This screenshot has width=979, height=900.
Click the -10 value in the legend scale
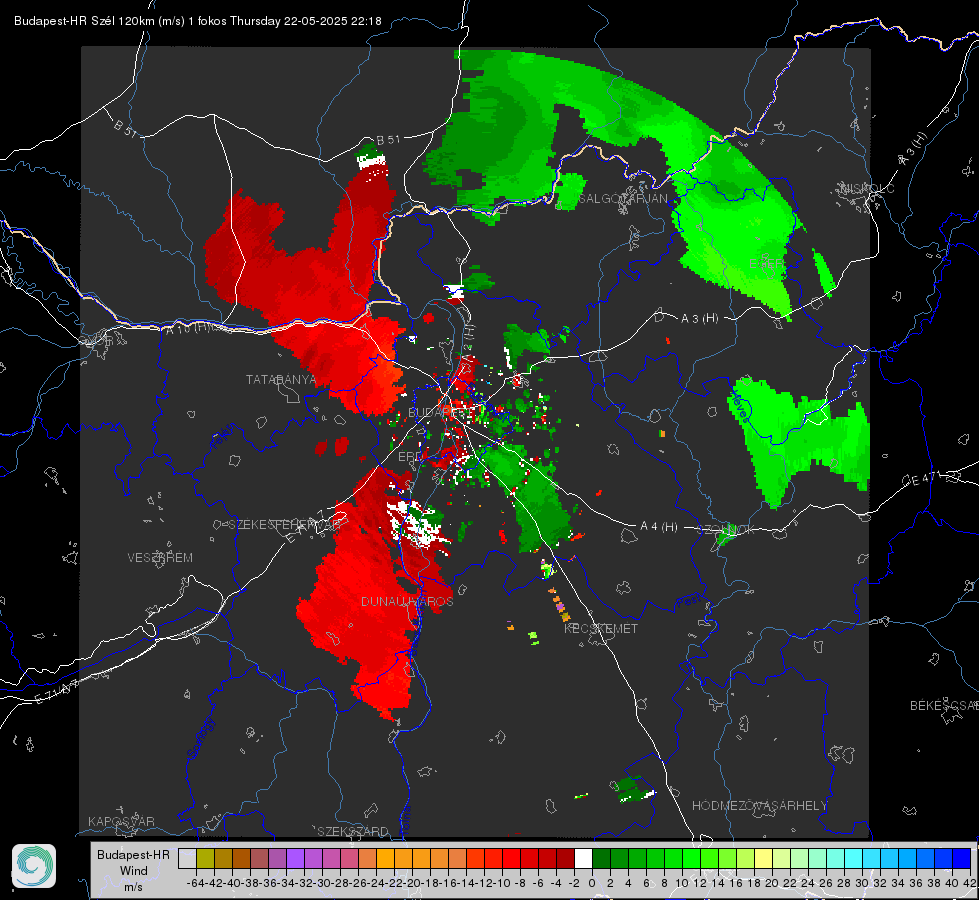point(502,883)
